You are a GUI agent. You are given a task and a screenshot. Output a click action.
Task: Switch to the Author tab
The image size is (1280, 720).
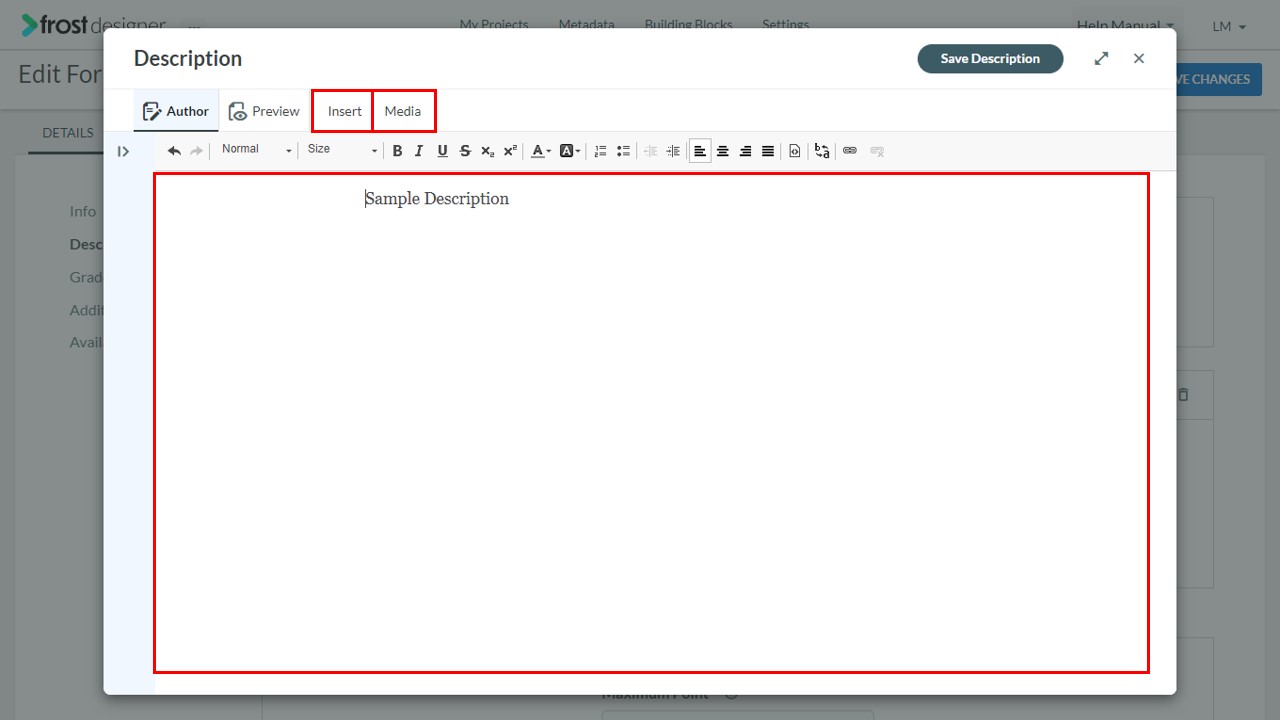(x=176, y=111)
